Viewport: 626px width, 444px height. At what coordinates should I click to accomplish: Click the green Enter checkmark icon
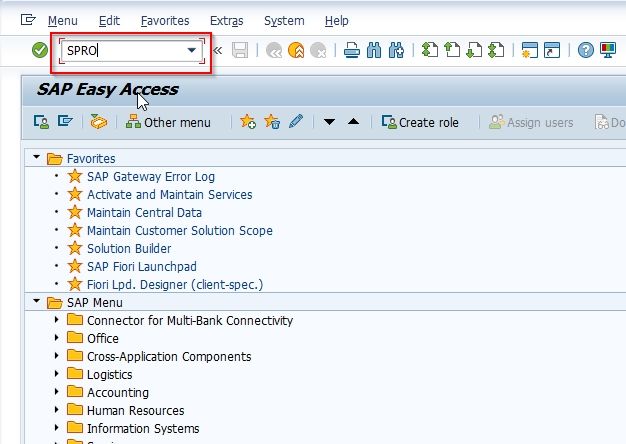(x=40, y=50)
